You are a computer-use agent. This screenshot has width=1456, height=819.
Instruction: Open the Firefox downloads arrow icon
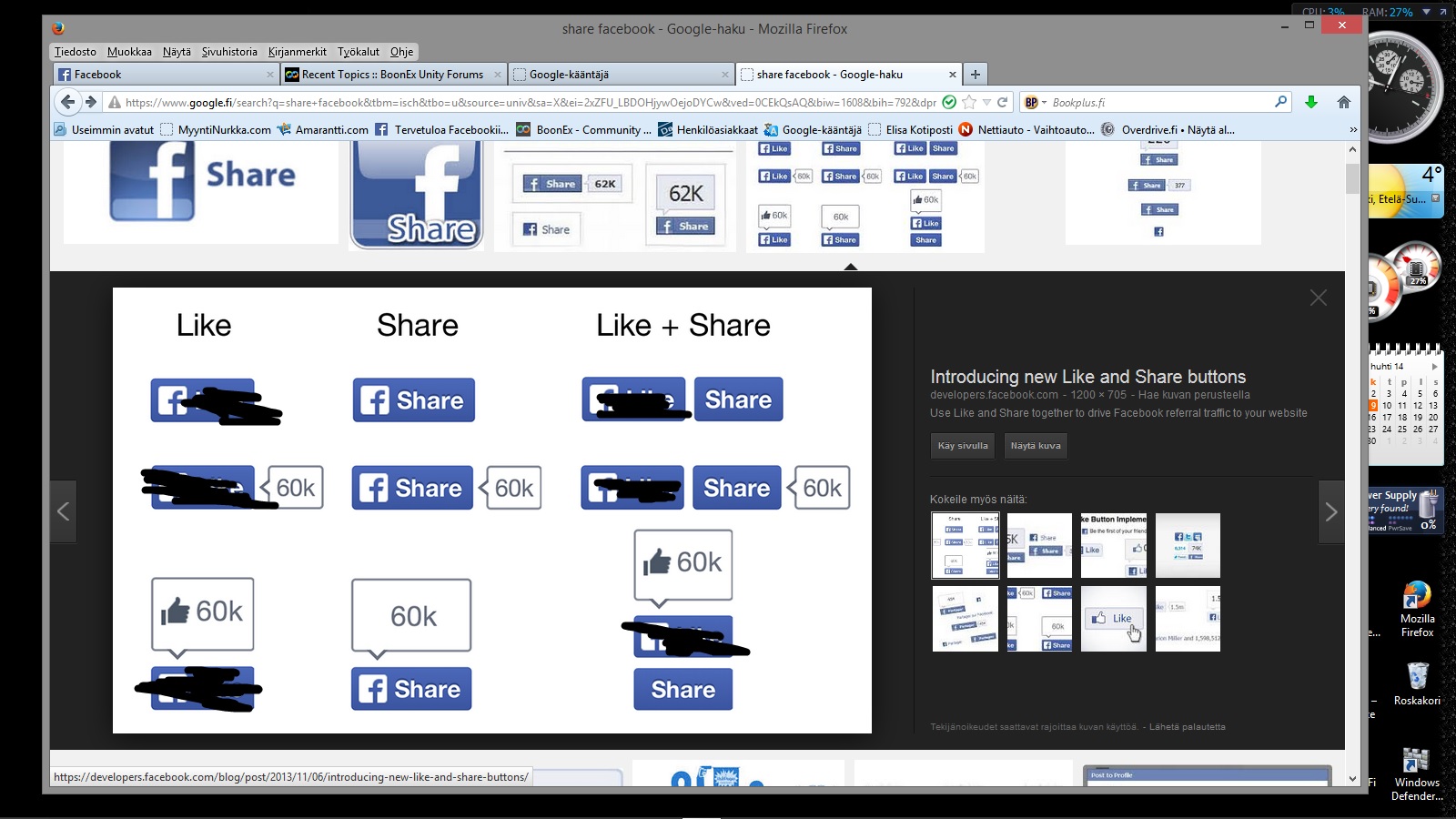1311,102
